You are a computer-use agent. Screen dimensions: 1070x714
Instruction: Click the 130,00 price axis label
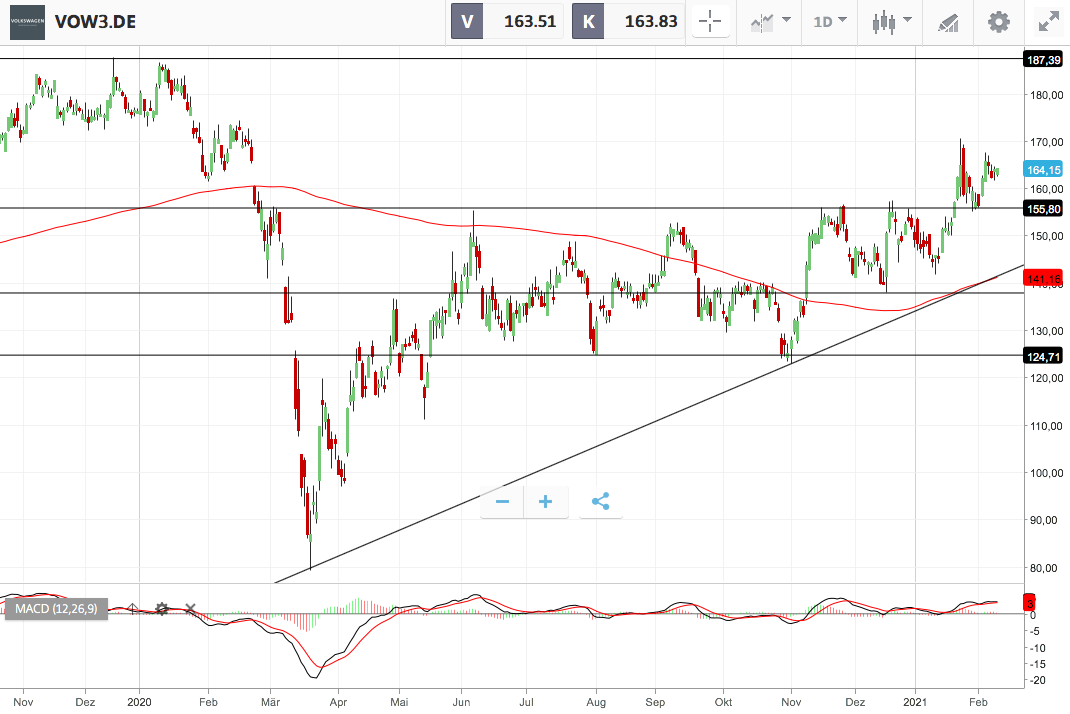(x=1047, y=331)
